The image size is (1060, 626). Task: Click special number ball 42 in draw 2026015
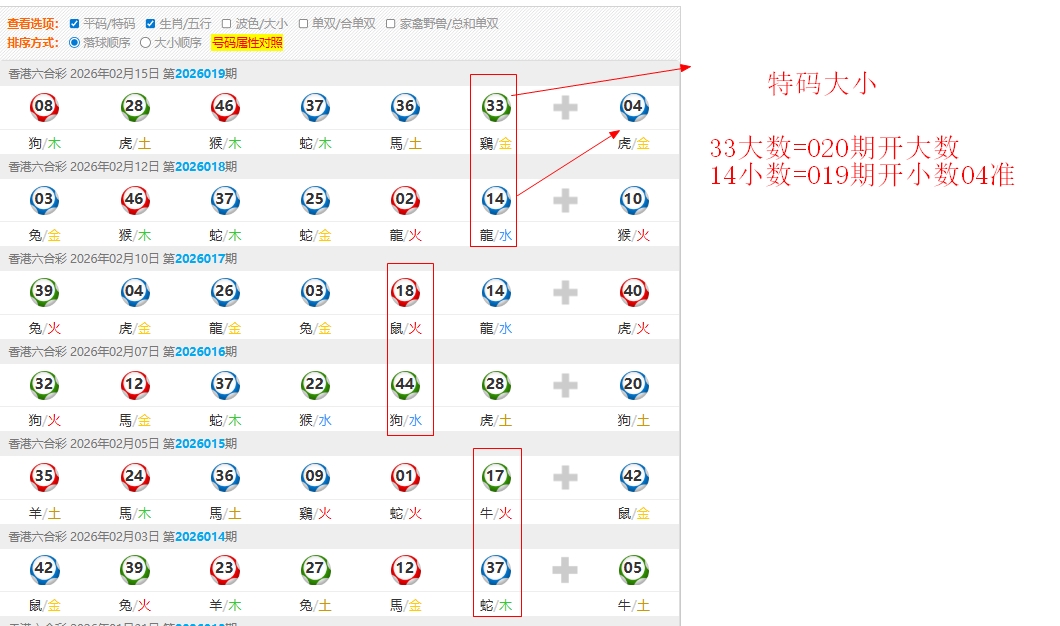(x=633, y=476)
